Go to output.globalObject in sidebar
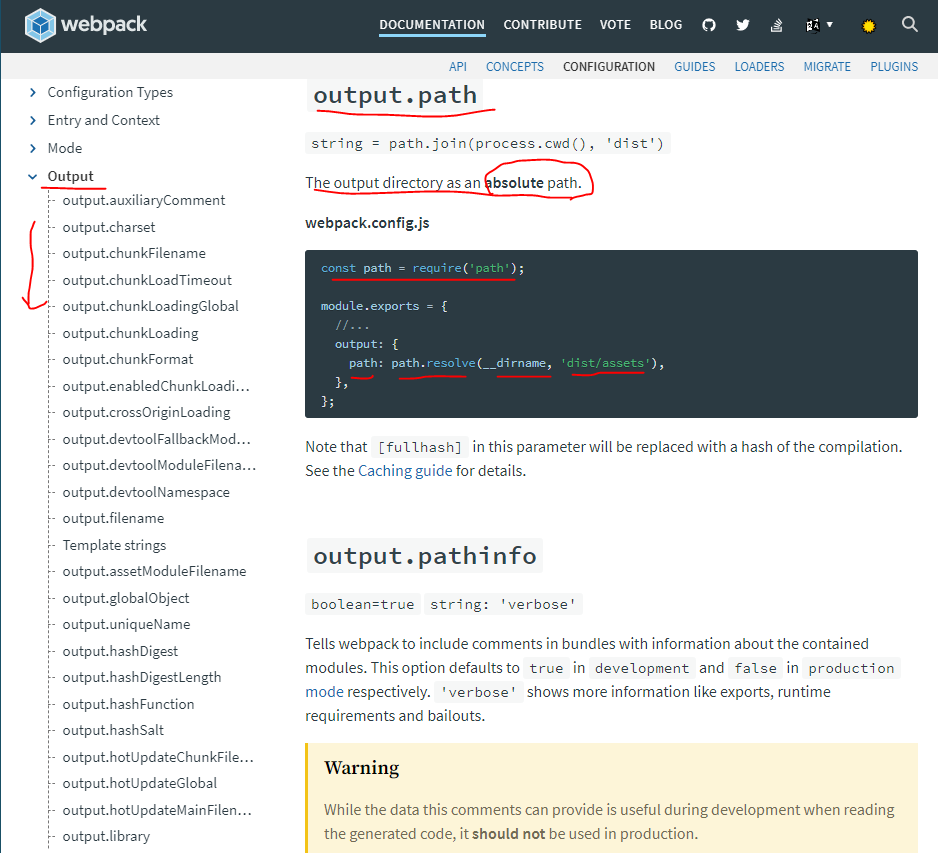 (x=126, y=598)
